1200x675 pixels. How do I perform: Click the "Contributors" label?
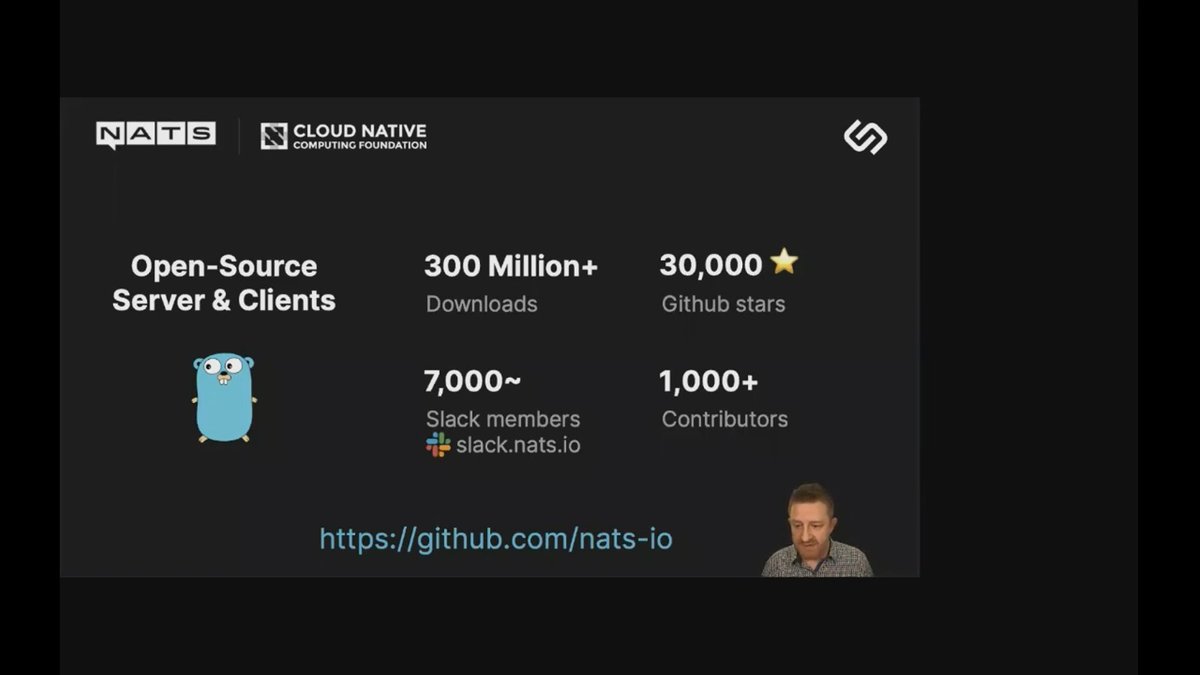(x=725, y=419)
